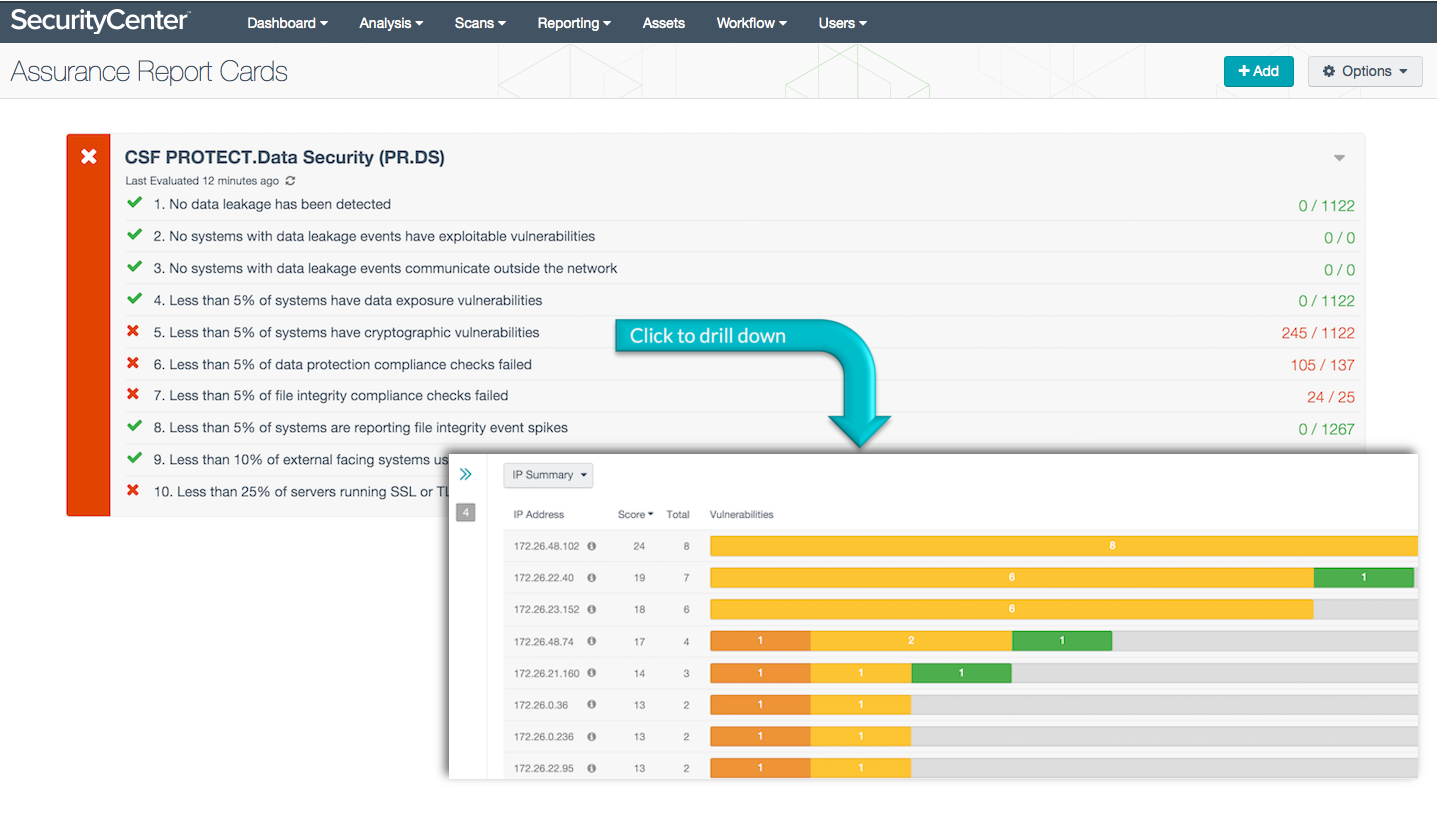Click the info icon next to 172.26.48.102
The width and height of the screenshot is (1440, 820).
point(591,546)
